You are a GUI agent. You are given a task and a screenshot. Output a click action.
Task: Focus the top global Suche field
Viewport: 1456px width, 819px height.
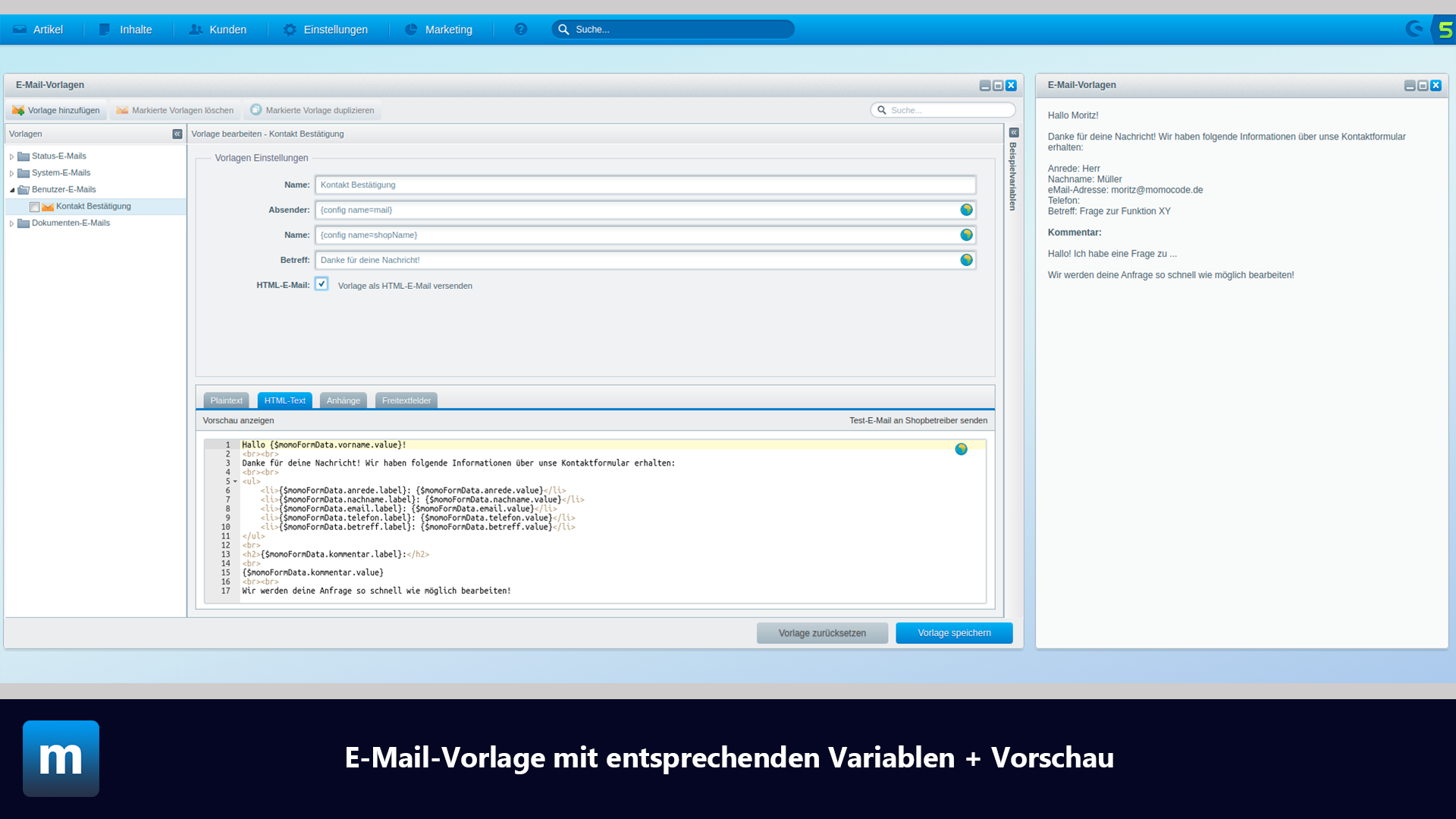point(673,30)
